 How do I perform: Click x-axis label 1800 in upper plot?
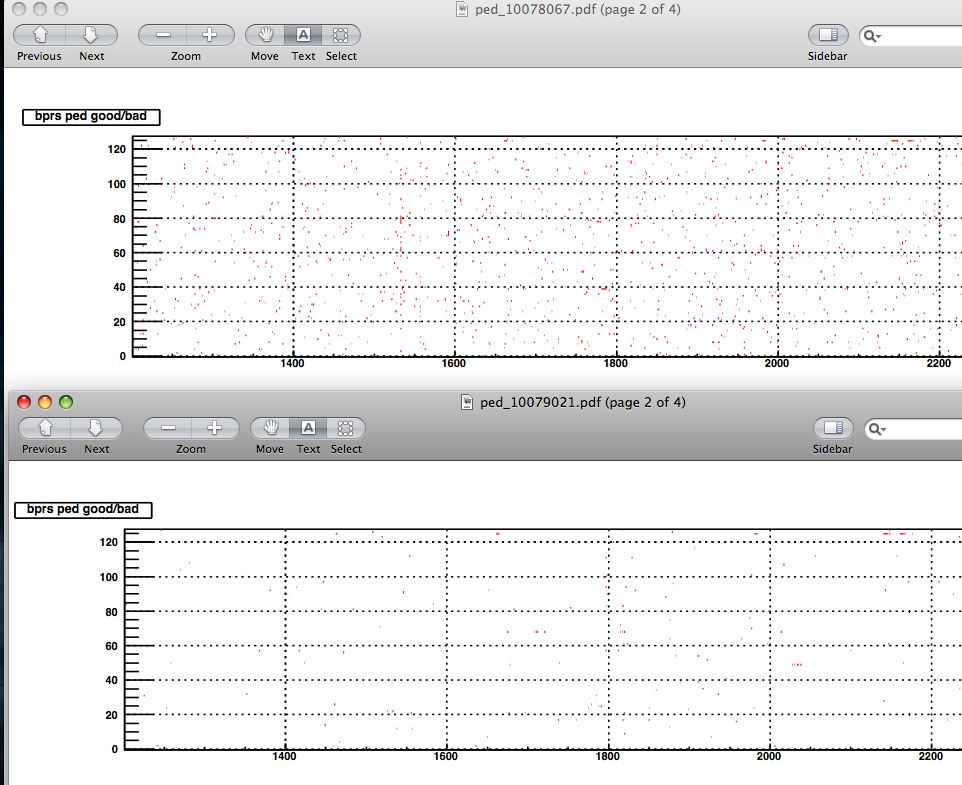coord(615,363)
